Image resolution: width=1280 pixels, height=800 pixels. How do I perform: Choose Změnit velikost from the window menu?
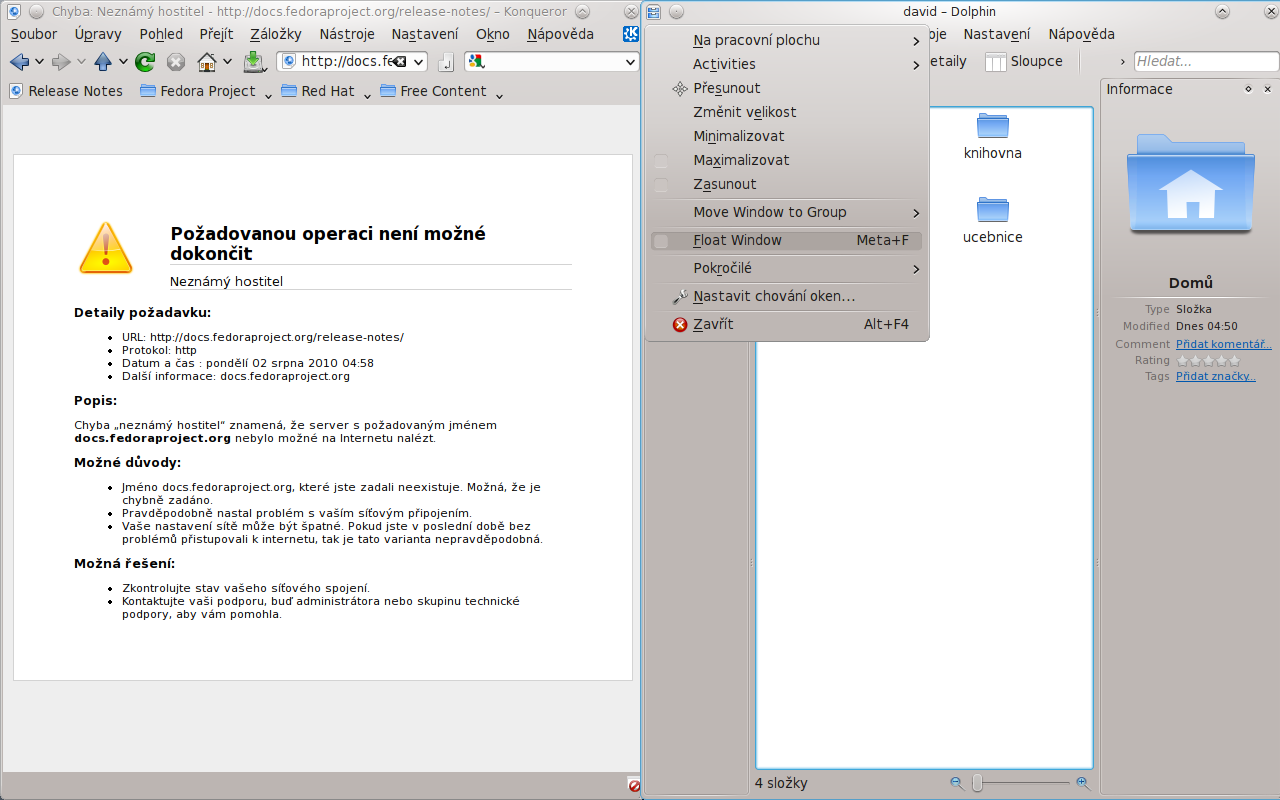click(787, 112)
